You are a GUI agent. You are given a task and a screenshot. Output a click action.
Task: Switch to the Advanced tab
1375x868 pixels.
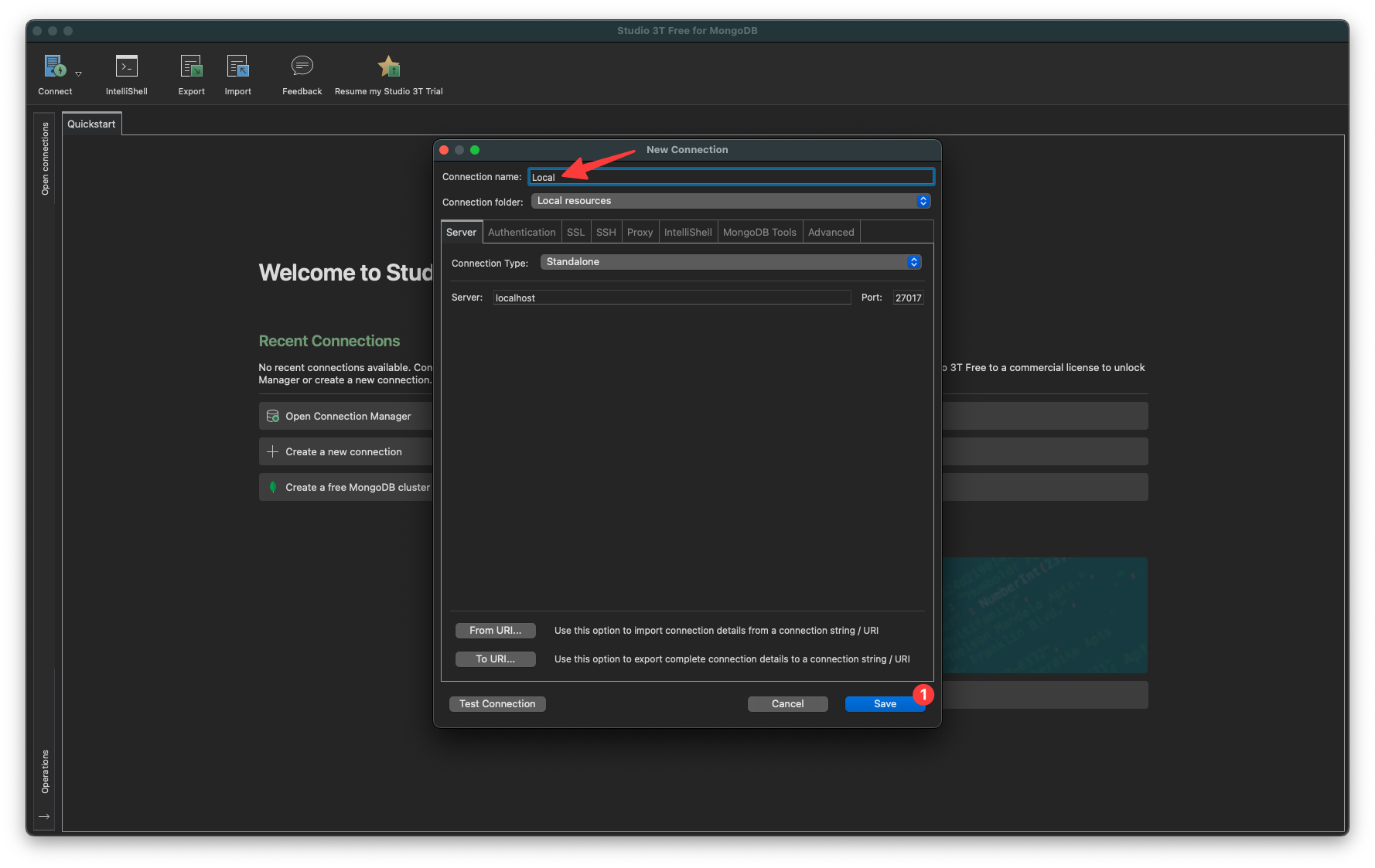(x=831, y=232)
